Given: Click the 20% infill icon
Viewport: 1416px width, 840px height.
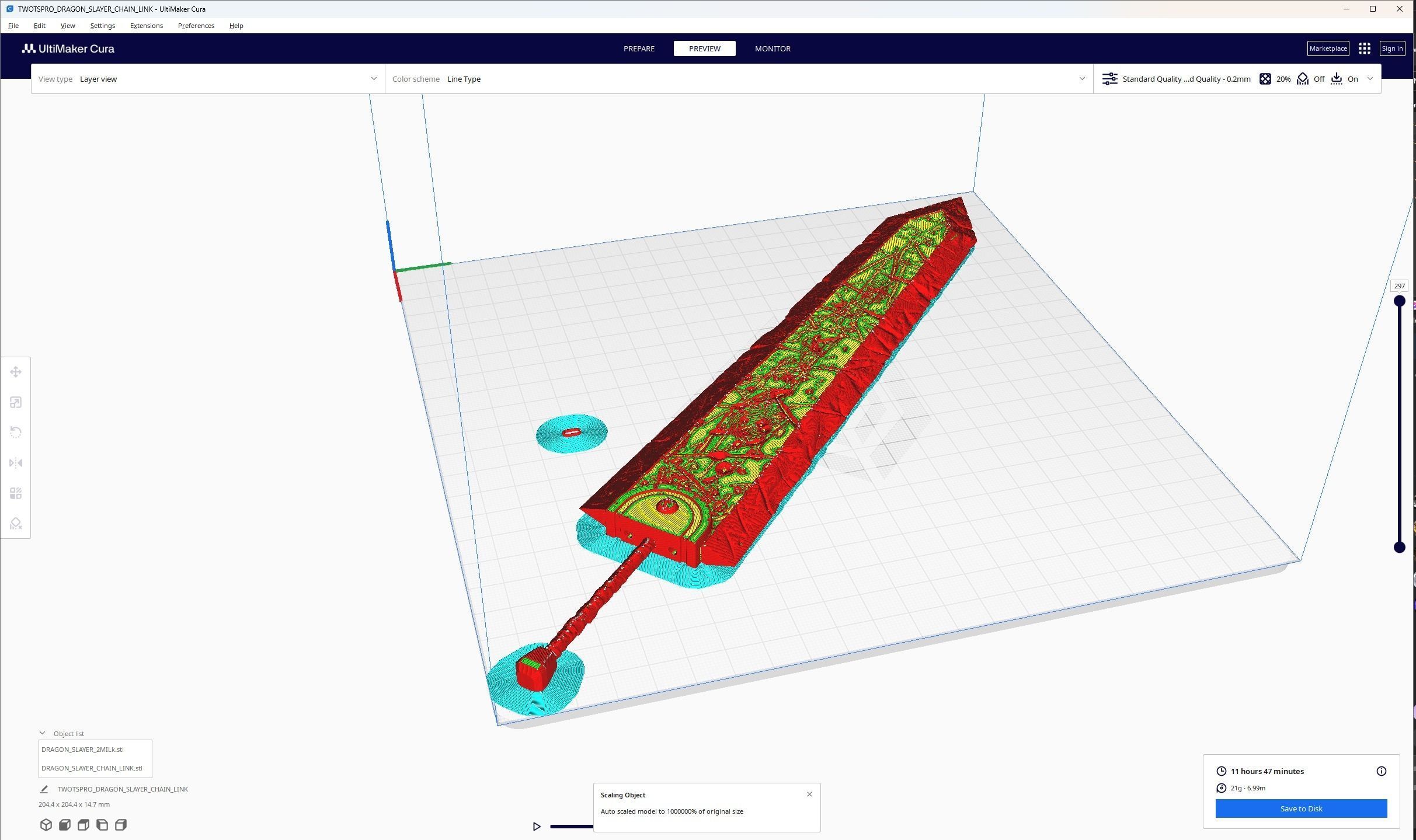Looking at the screenshot, I should [1265, 79].
